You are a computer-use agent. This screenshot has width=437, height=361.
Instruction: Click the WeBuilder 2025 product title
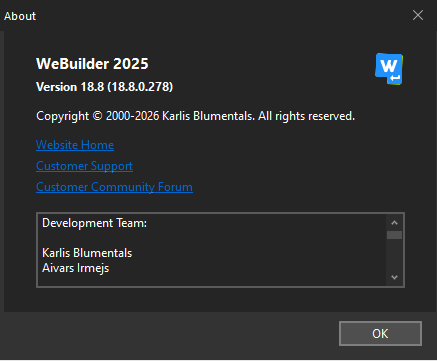(x=92, y=64)
